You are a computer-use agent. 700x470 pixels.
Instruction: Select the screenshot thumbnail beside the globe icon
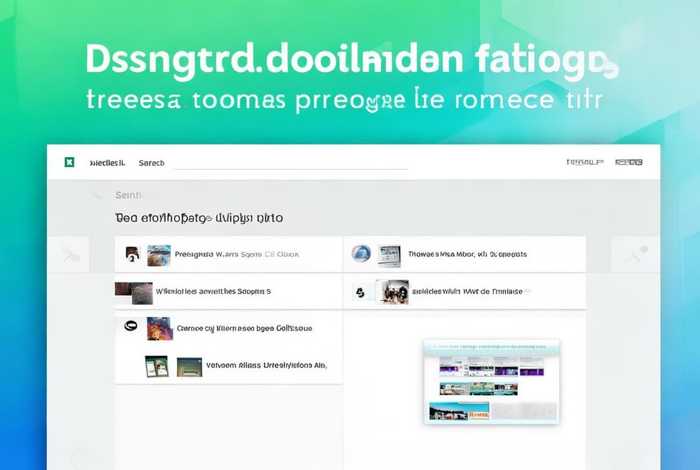point(389,255)
